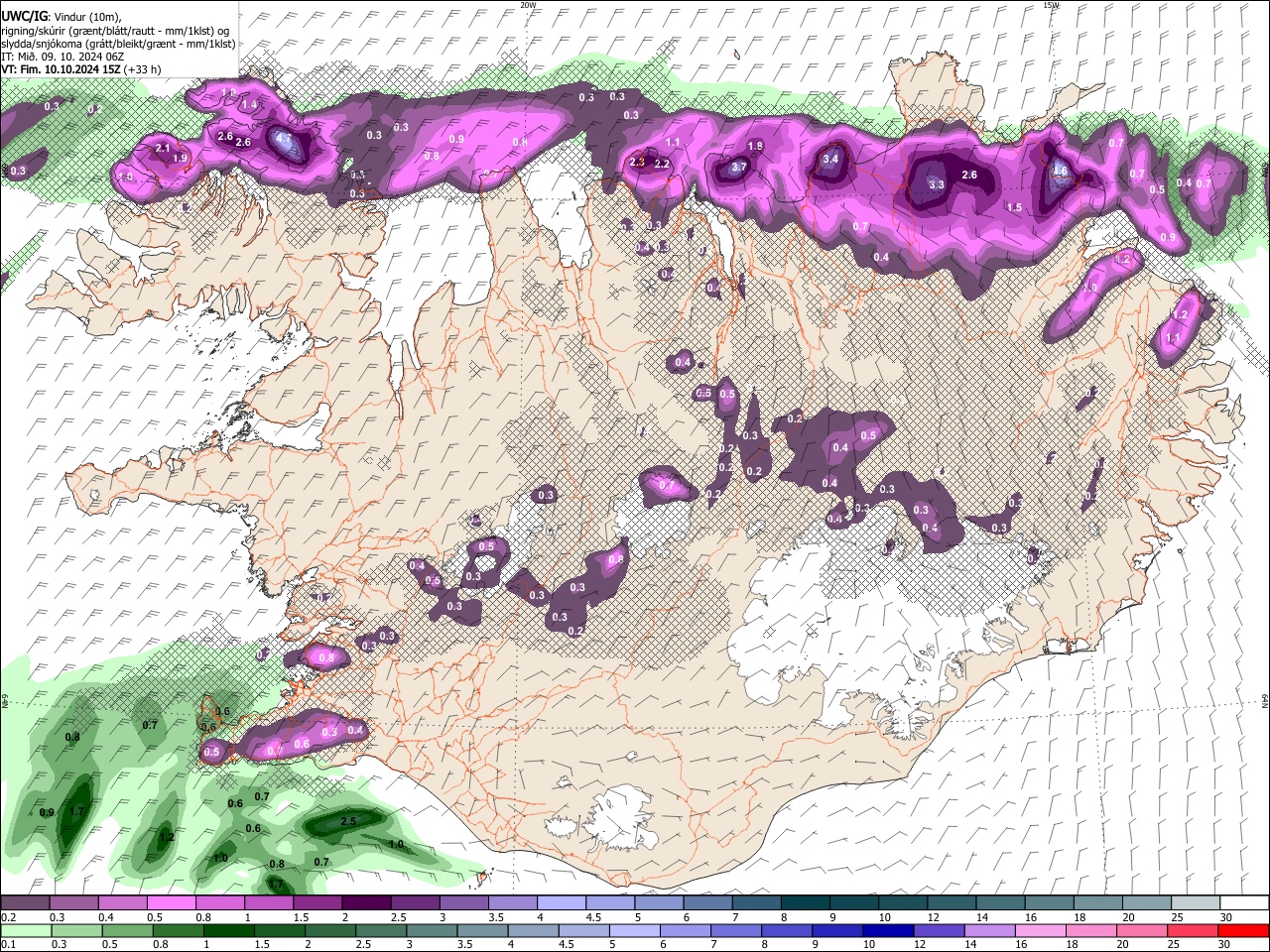Pick the darkest purple 2 snow legend swatch

(366, 903)
